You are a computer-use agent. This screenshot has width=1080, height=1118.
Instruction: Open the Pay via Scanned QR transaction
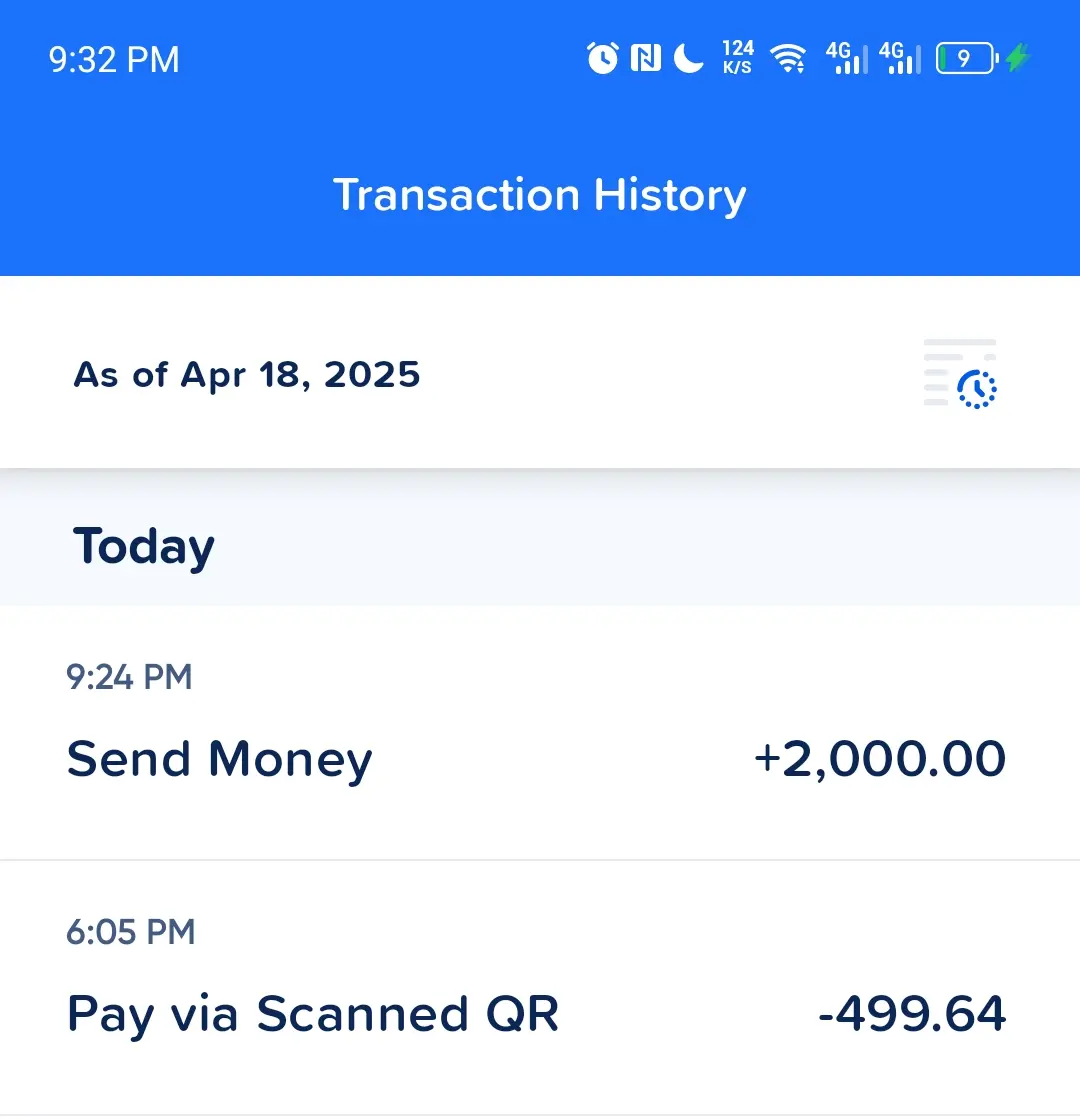tap(540, 988)
